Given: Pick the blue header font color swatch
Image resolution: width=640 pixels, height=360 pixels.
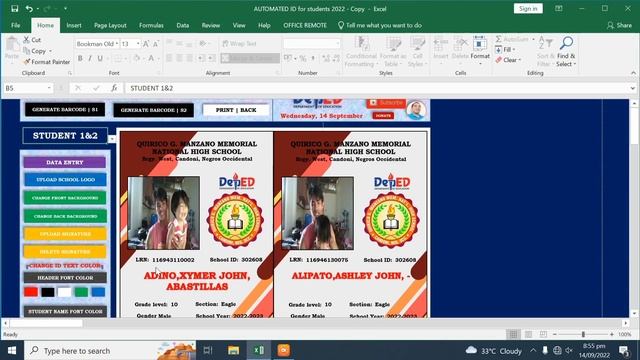Looking at the screenshot, I should [98, 292].
